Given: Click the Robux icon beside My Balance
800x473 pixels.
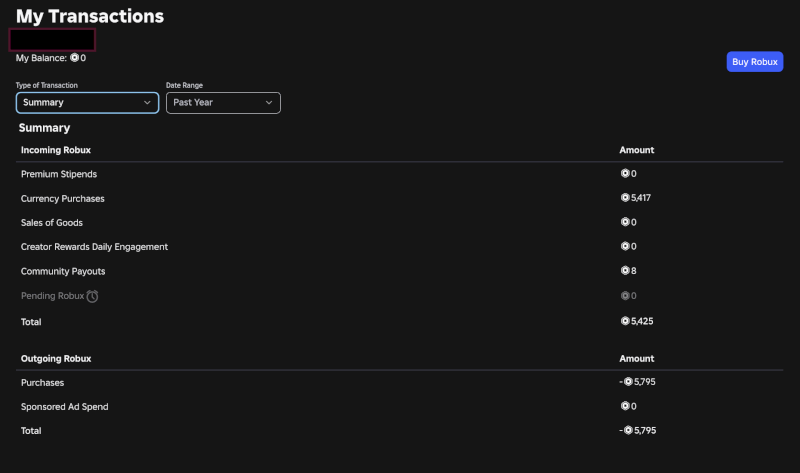Looking at the screenshot, I should click(75, 58).
